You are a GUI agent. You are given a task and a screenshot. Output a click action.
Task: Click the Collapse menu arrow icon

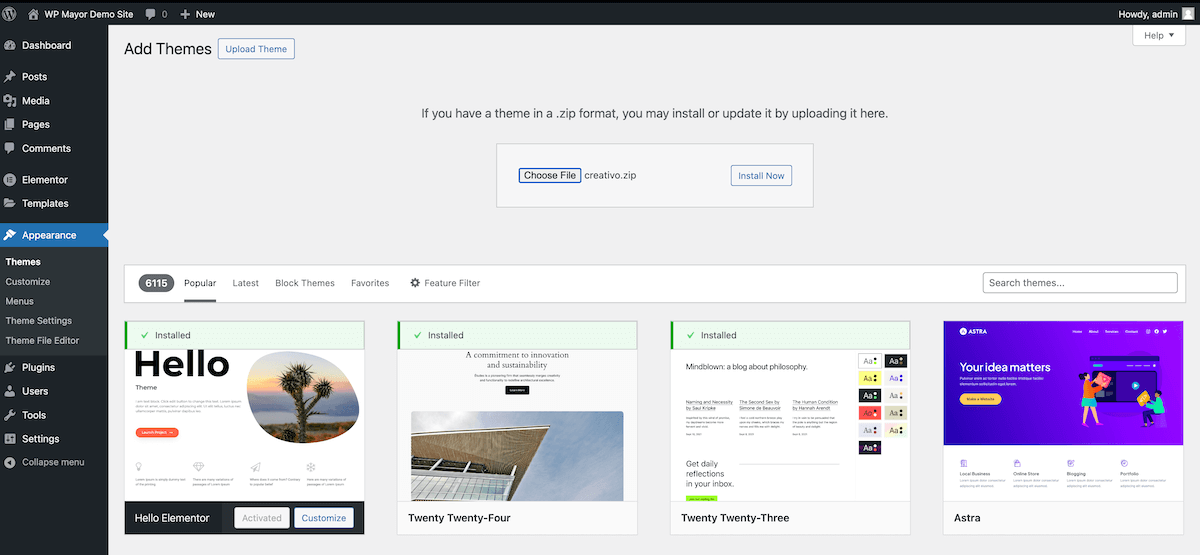pos(10,463)
